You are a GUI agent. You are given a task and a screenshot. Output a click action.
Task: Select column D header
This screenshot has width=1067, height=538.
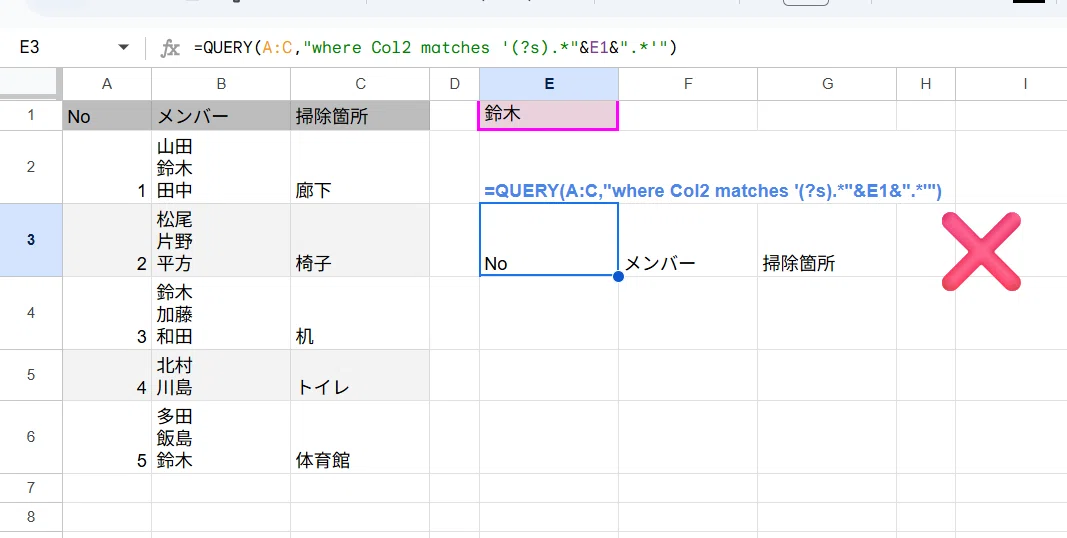click(455, 84)
